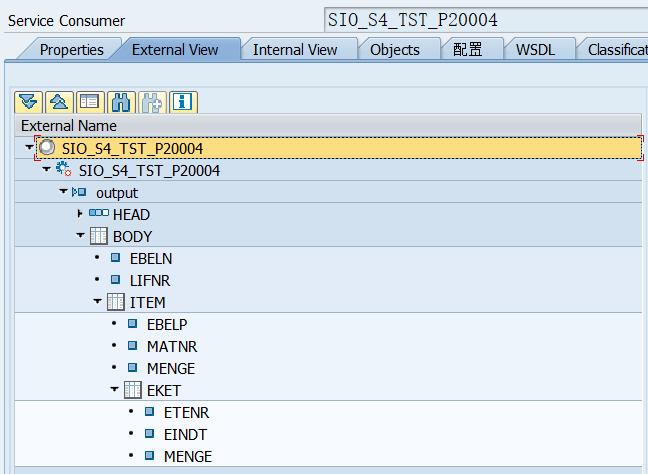The width and height of the screenshot is (648, 474).
Task: Click the ITEM table icon
Action: pyautogui.click(x=116, y=302)
